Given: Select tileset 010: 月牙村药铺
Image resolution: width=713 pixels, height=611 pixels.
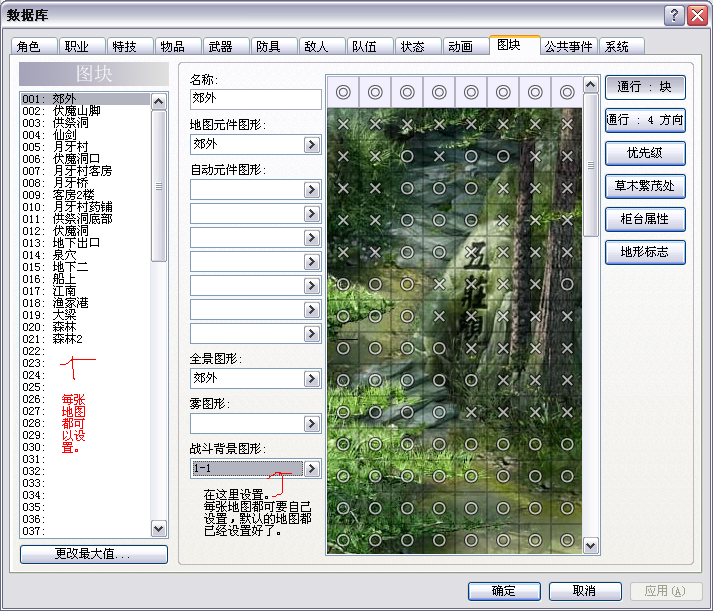Looking at the screenshot, I should tap(85, 207).
